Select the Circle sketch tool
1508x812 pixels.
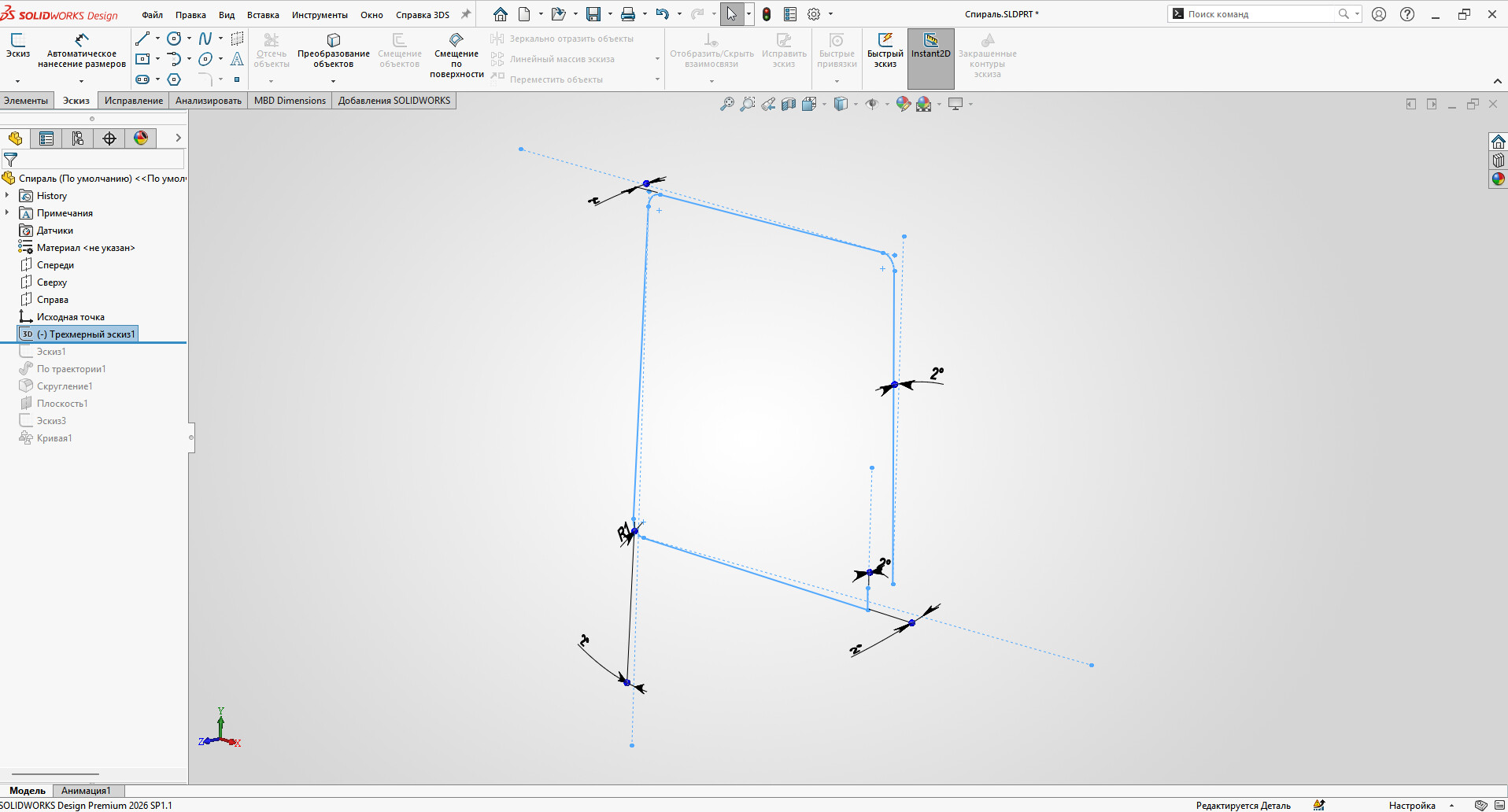click(x=174, y=39)
